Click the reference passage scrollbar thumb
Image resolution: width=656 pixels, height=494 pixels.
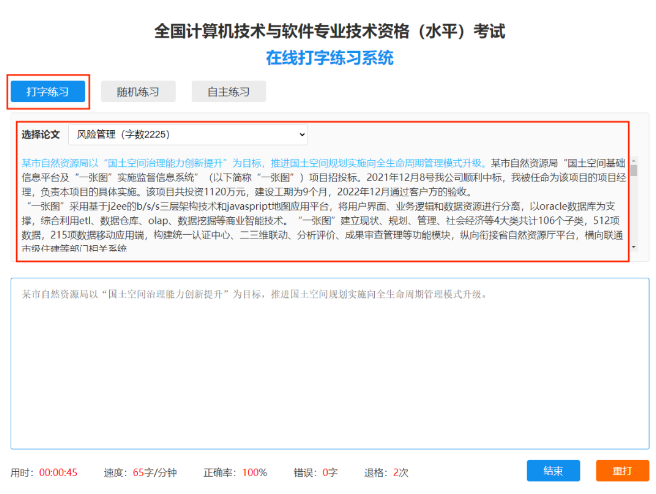click(x=633, y=171)
